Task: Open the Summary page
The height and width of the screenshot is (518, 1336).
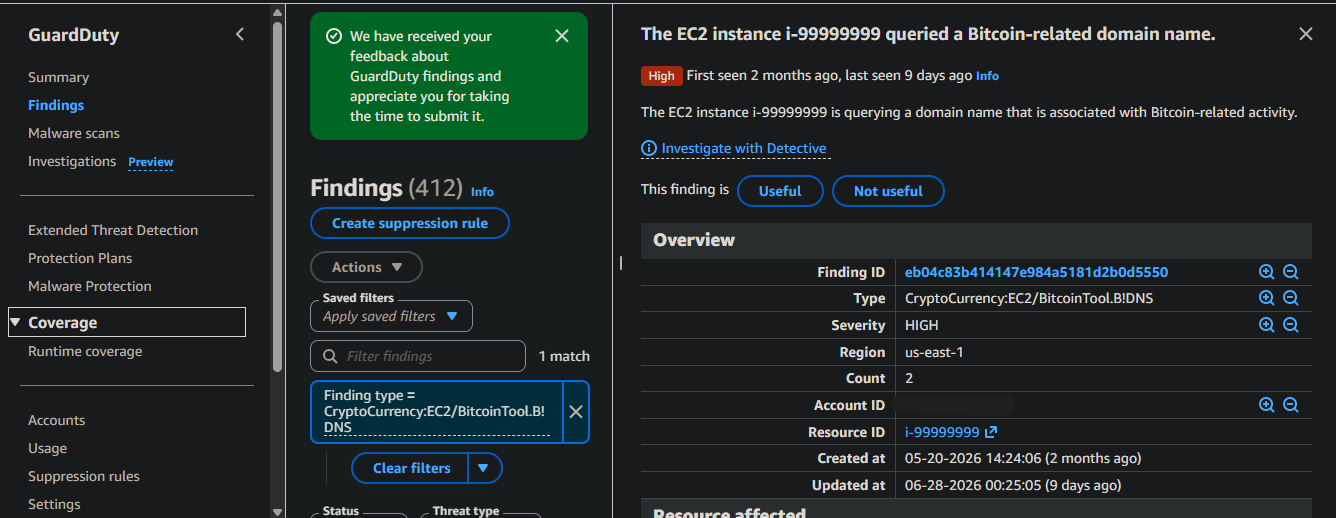Action: 58,77
